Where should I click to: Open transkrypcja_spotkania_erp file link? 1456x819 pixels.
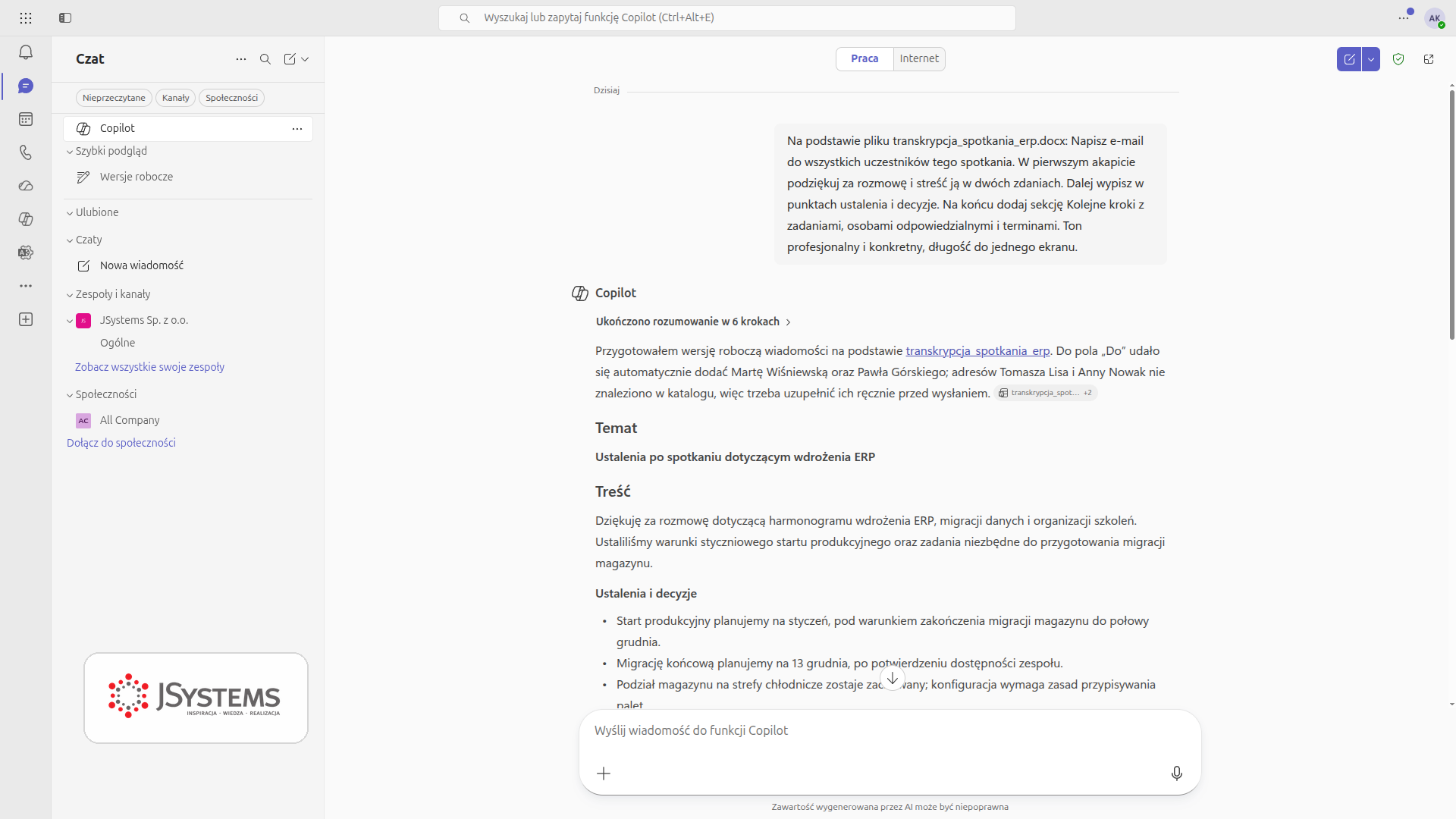[x=977, y=351]
